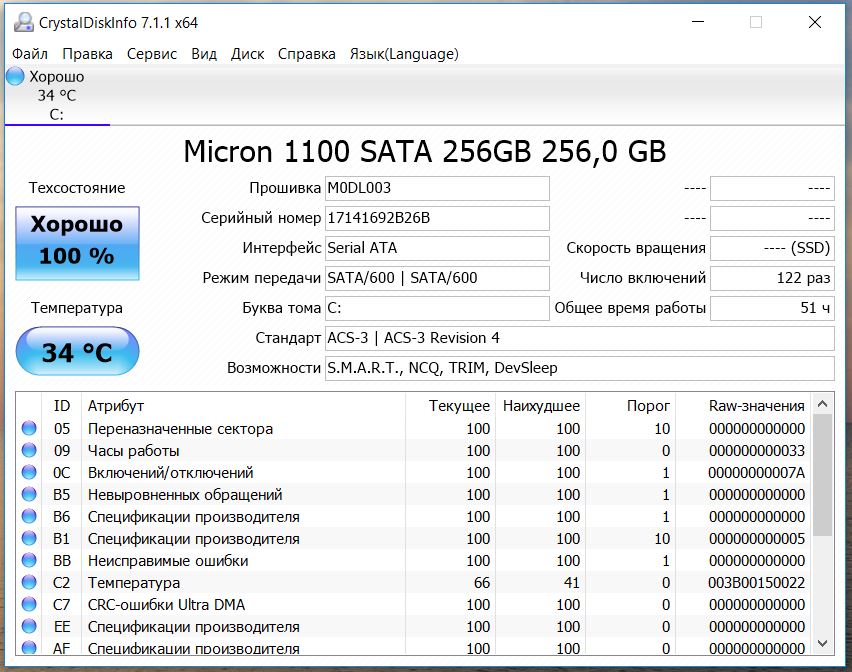Click status icon in the B6 attribute row
Viewport: 852px width, 672px height.
pos(29,516)
